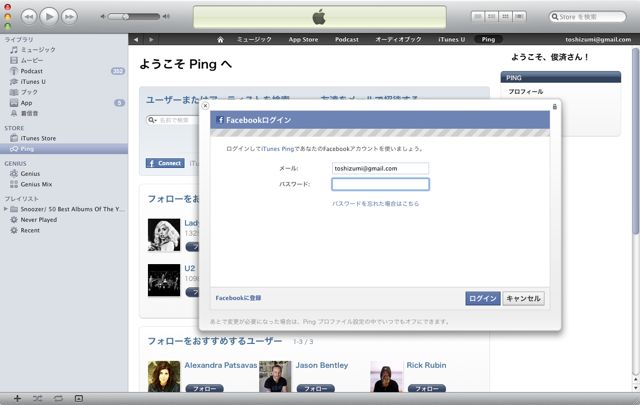The image size is (640, 405).
Task: Open Rick Rubin profile link
Action: pos(426,365)
